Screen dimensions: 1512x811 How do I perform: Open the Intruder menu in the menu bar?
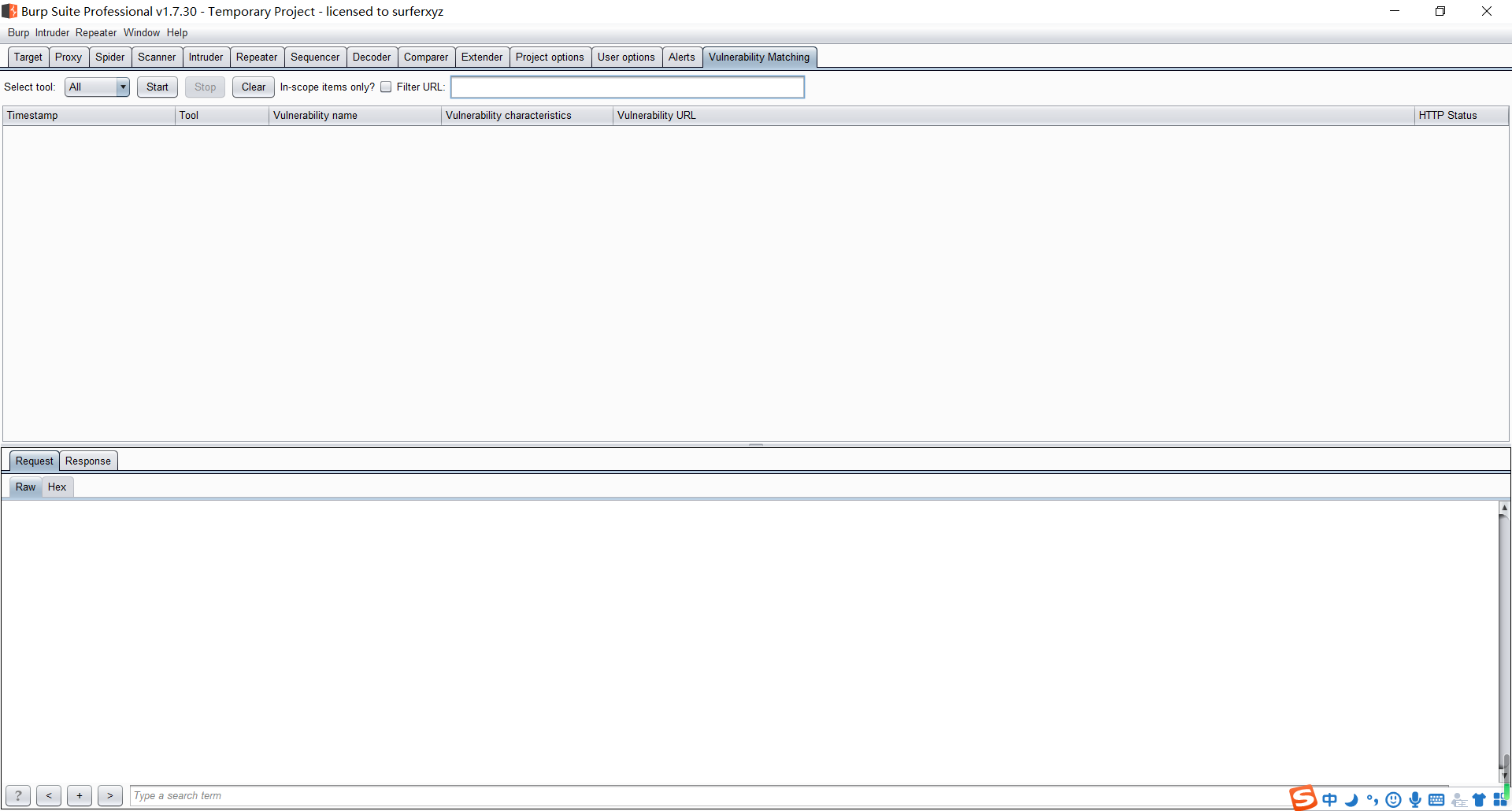click(x=52, y=33)
